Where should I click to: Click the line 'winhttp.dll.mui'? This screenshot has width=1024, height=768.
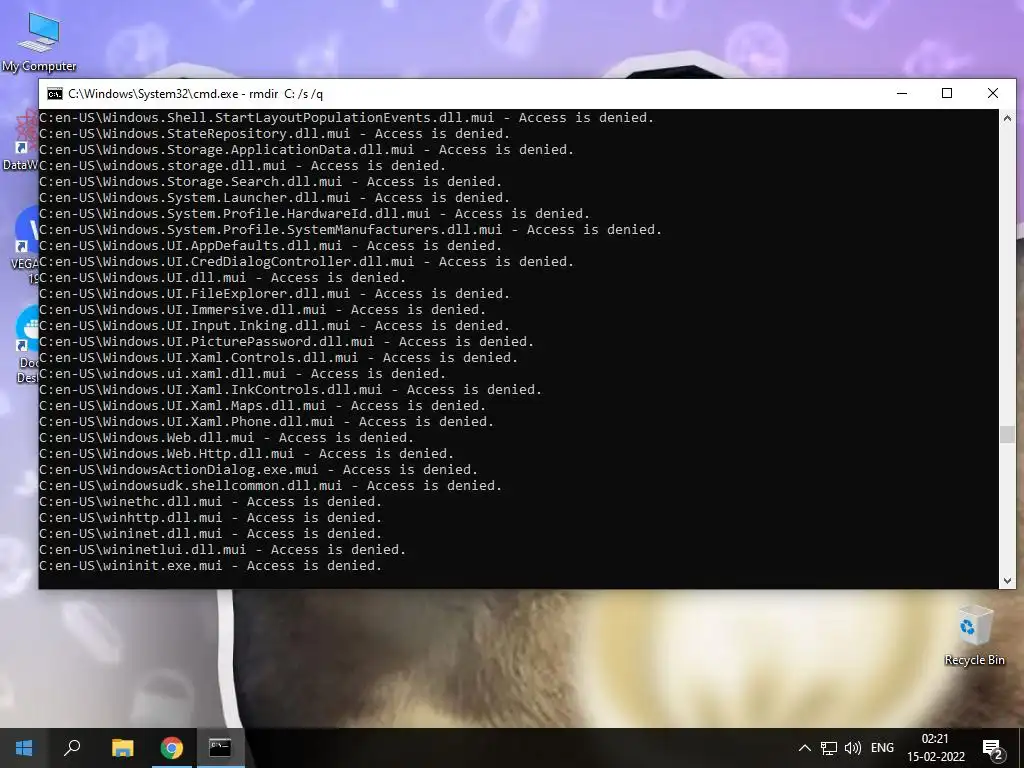[x=210, y=518]
